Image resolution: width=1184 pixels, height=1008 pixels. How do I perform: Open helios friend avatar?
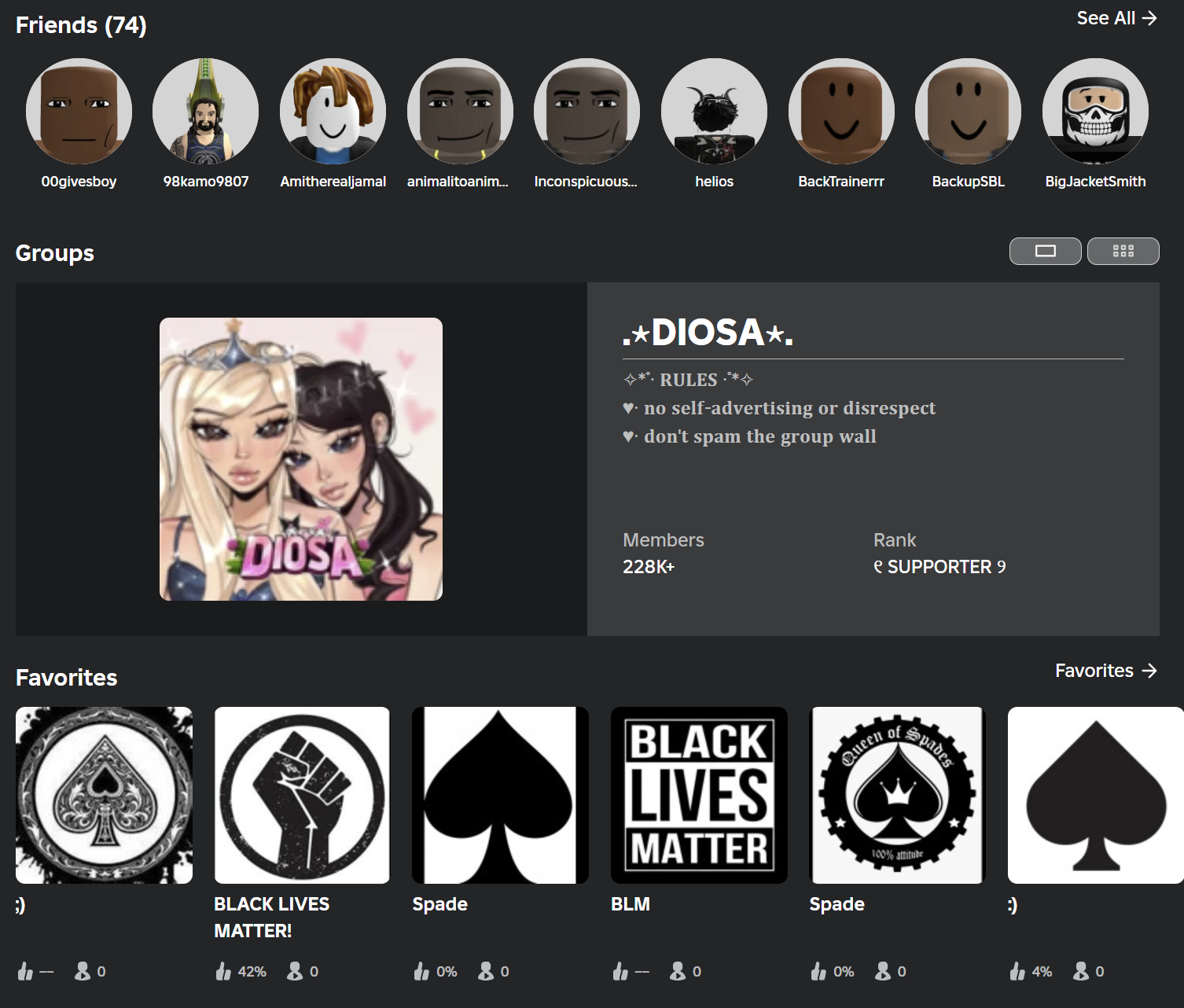click(714, 111)
